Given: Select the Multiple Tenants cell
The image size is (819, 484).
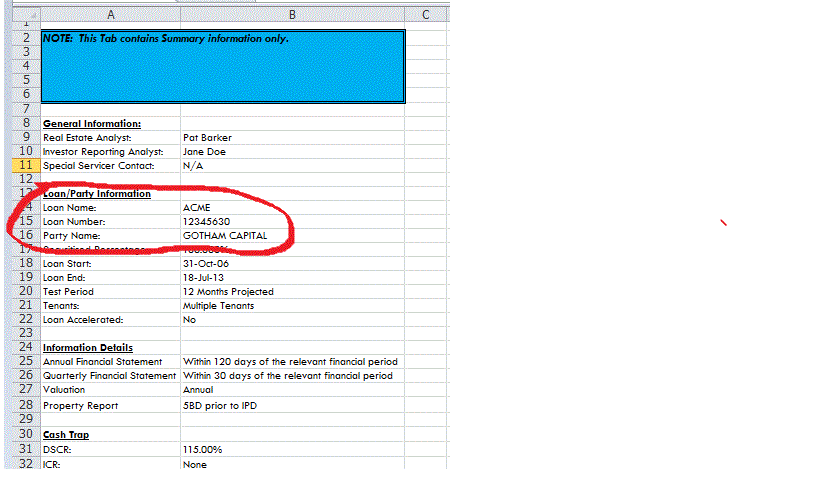Looking at the screenshot, I should click(218, 305).
